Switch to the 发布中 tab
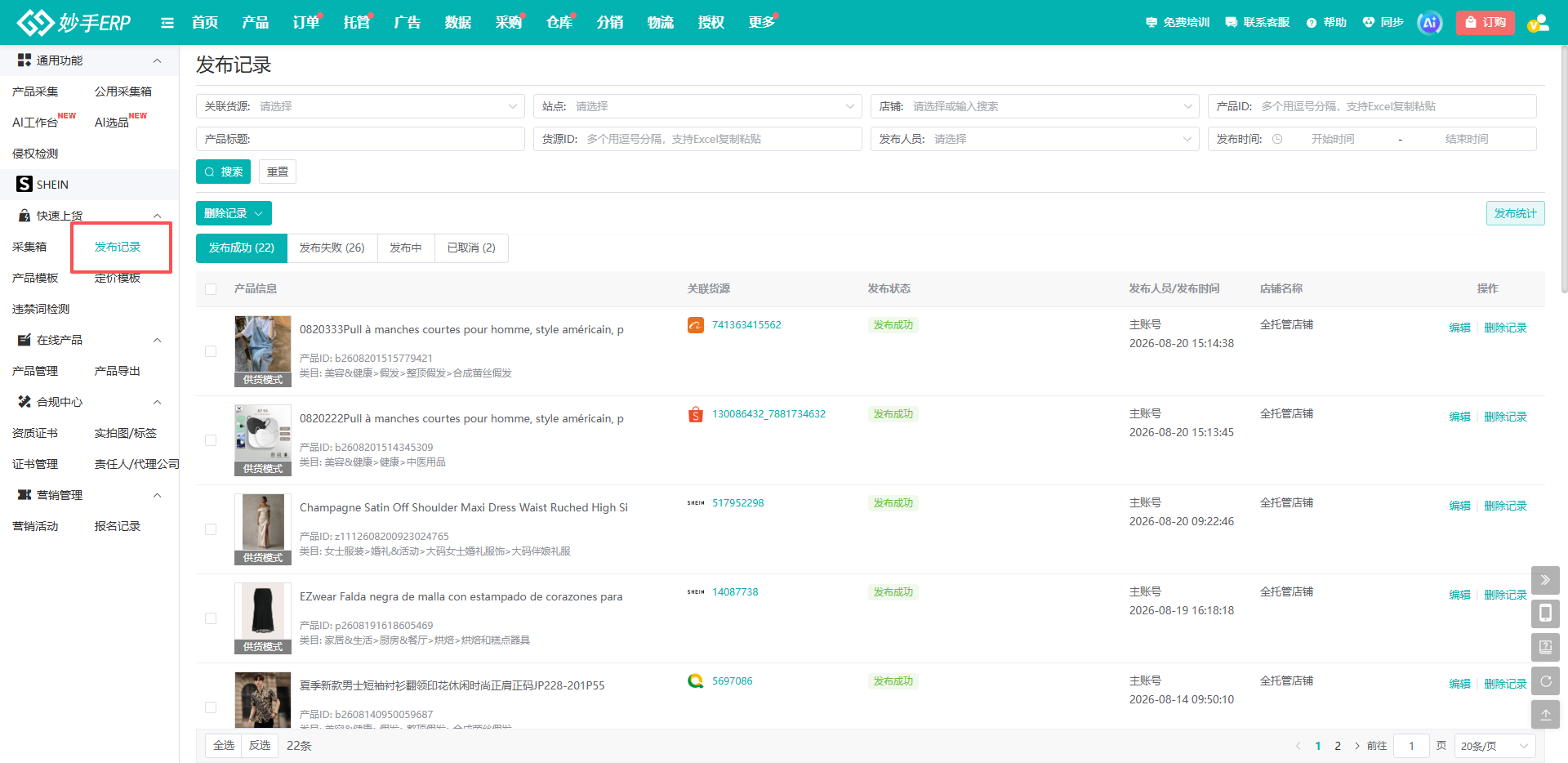This screenshot has width=1568, height=763. click(406, 248)
